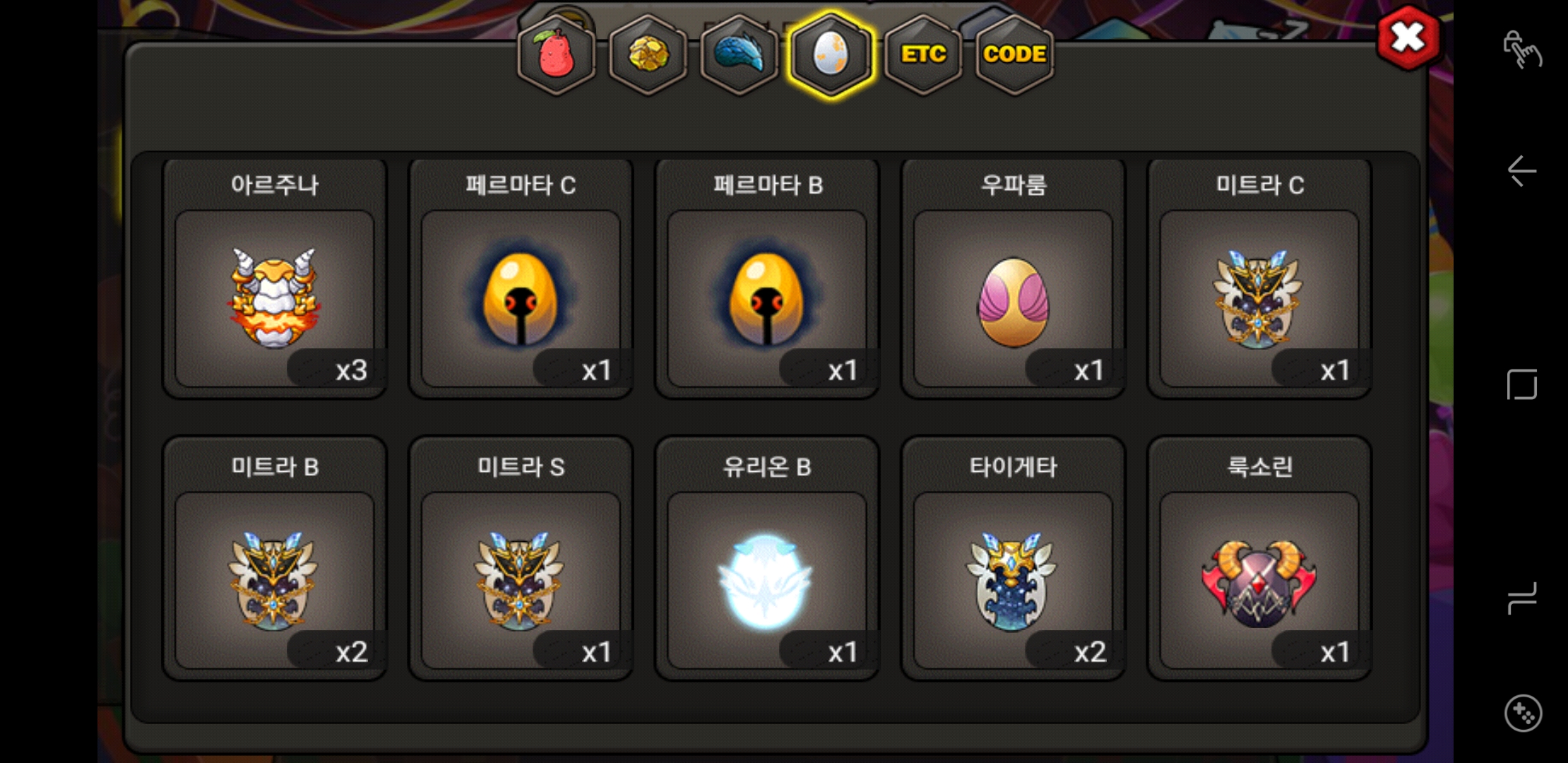The height and width of the screenshot is (763, 1568).
Task: Select the 아르주나 egg item
Action: 275,278
